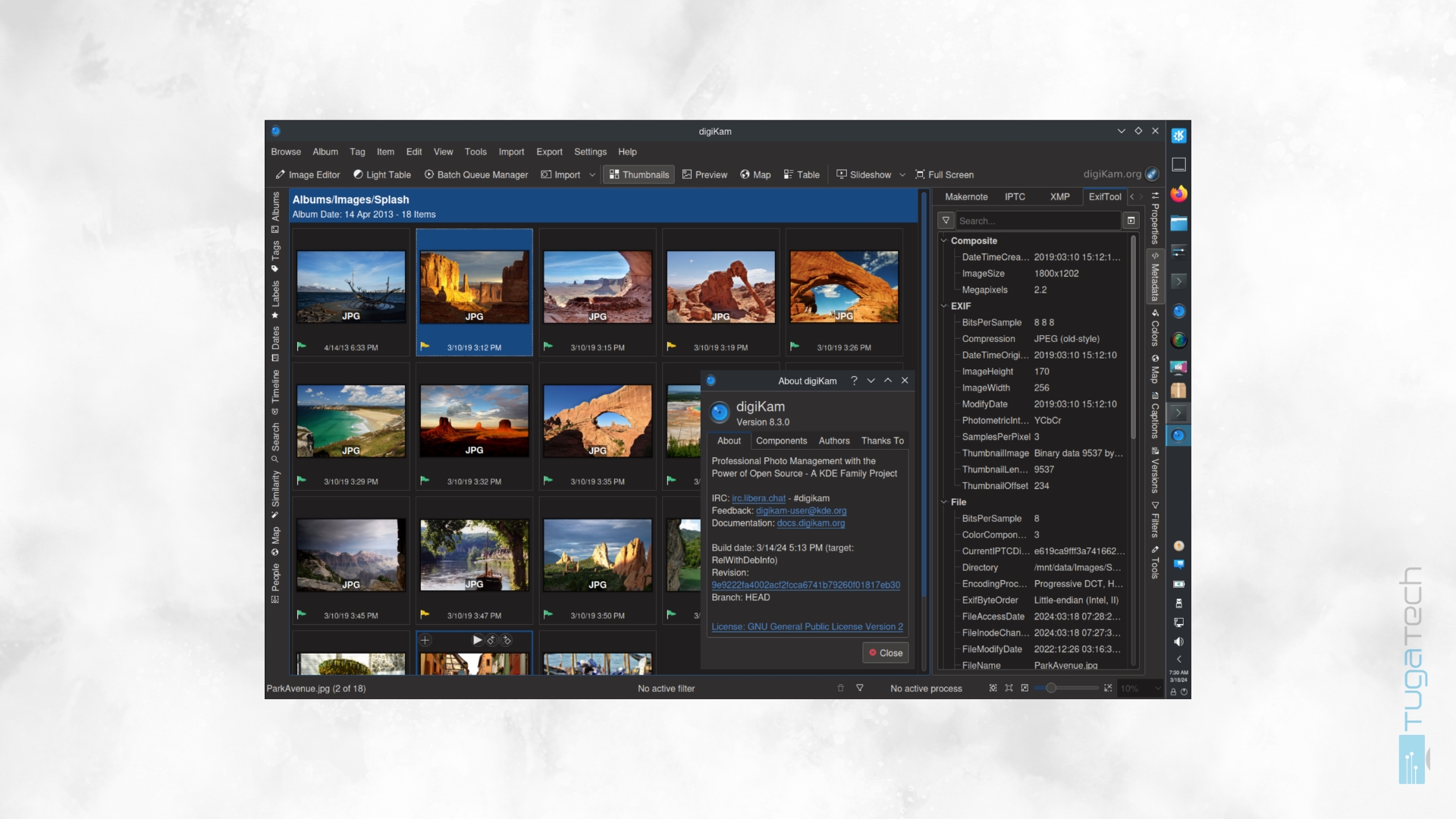This screenshot has height=819, width=1456.
Task: Follow the irc.libera.chat link
Action: click(x=758, y=498)
